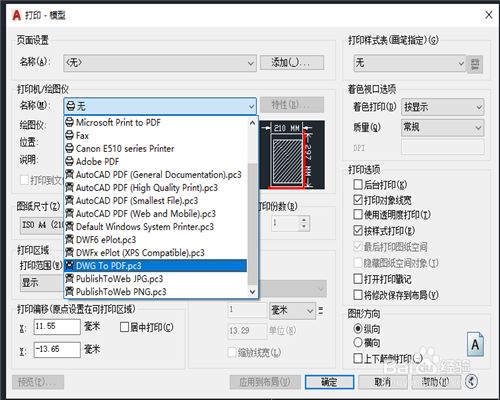The width and height of the screenshot is (500, 400).
Task: Click 取消 cancel button
Action: pyautogui.click(x=383, y=382)
